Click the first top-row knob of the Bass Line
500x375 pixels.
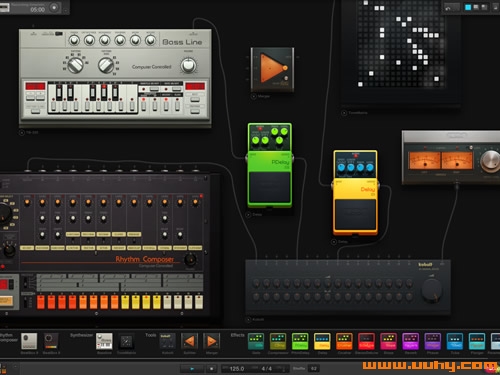point(74,40)
